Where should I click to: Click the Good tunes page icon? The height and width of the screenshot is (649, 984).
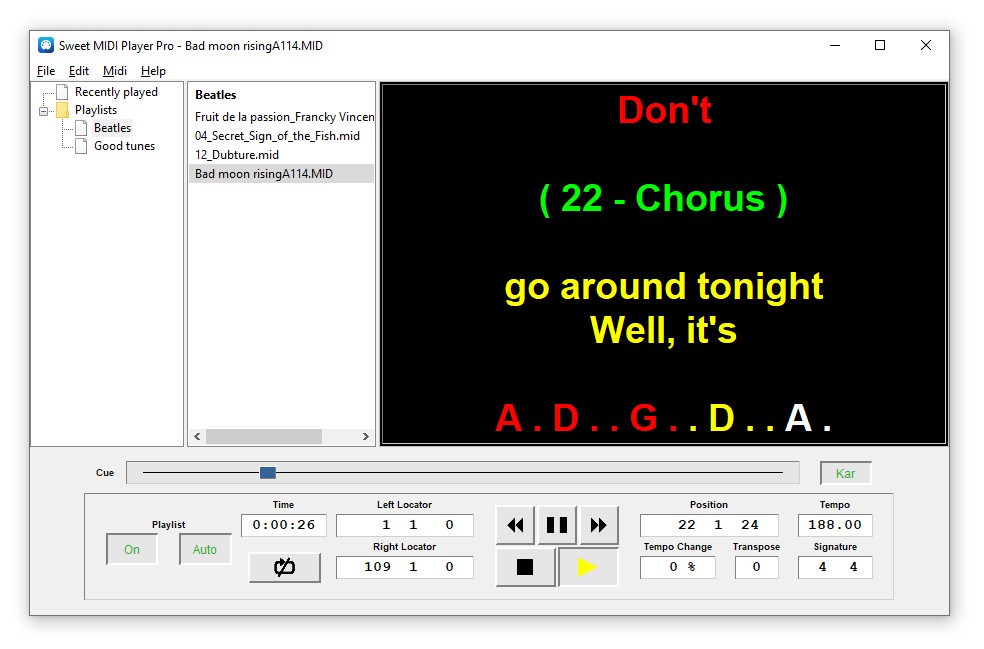pyautogui.click(x=81, y=147)
